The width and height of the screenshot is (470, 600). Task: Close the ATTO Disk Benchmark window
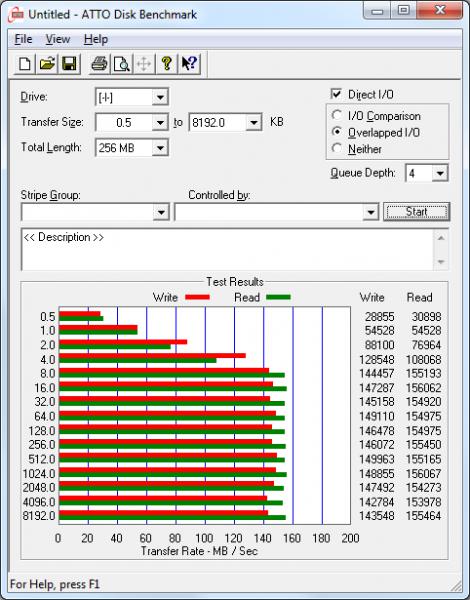pos(440,10)
